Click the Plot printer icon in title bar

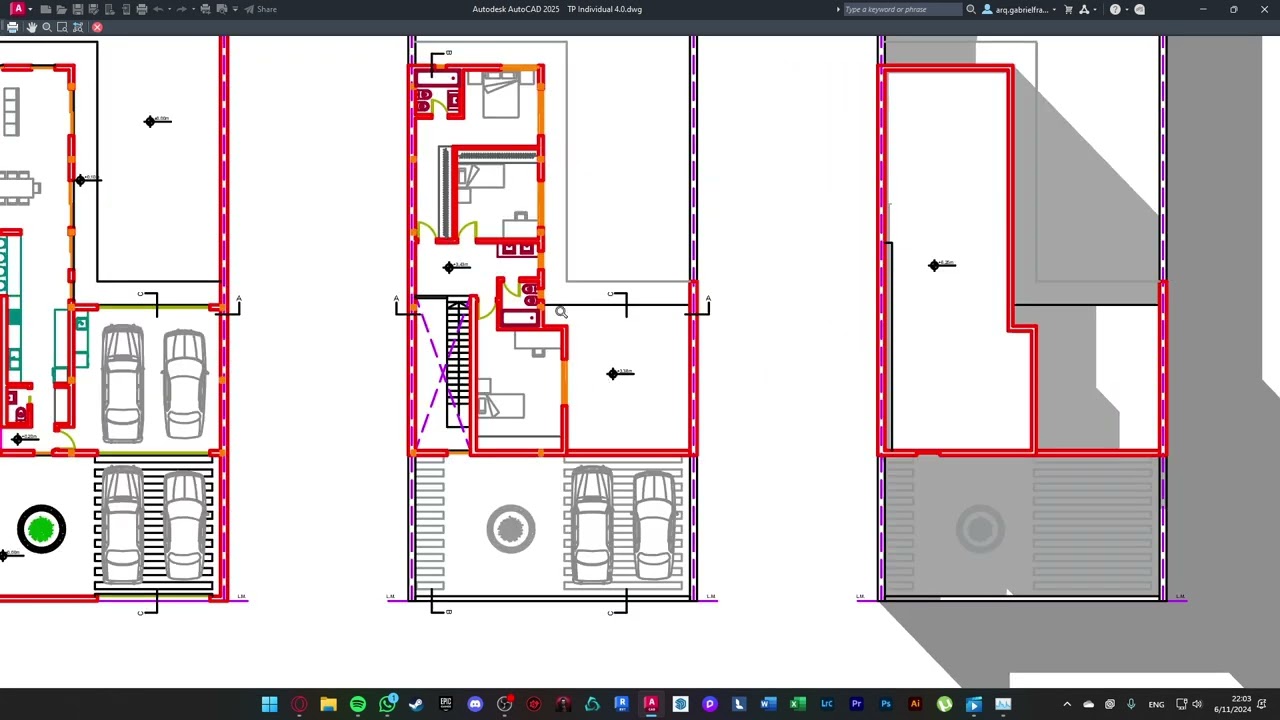tap(142, 9)
